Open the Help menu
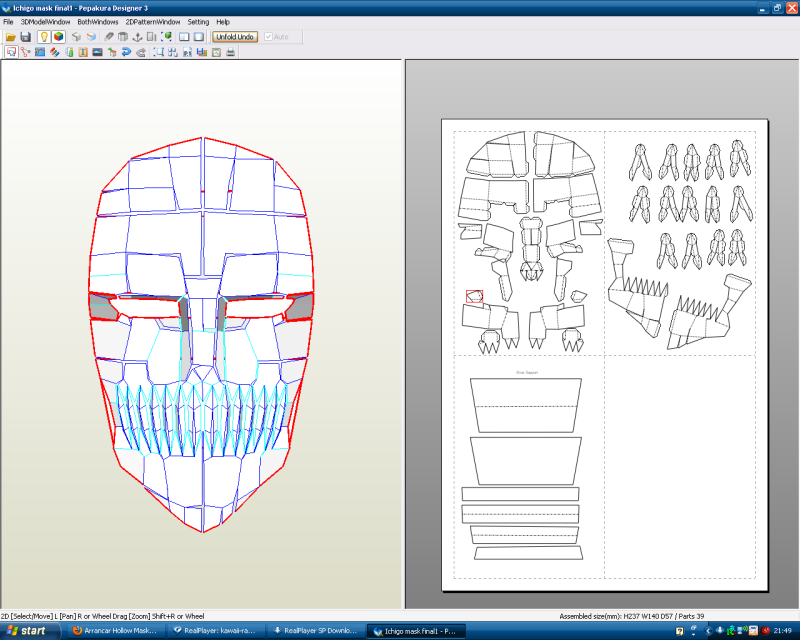 [x=223, y=22]
